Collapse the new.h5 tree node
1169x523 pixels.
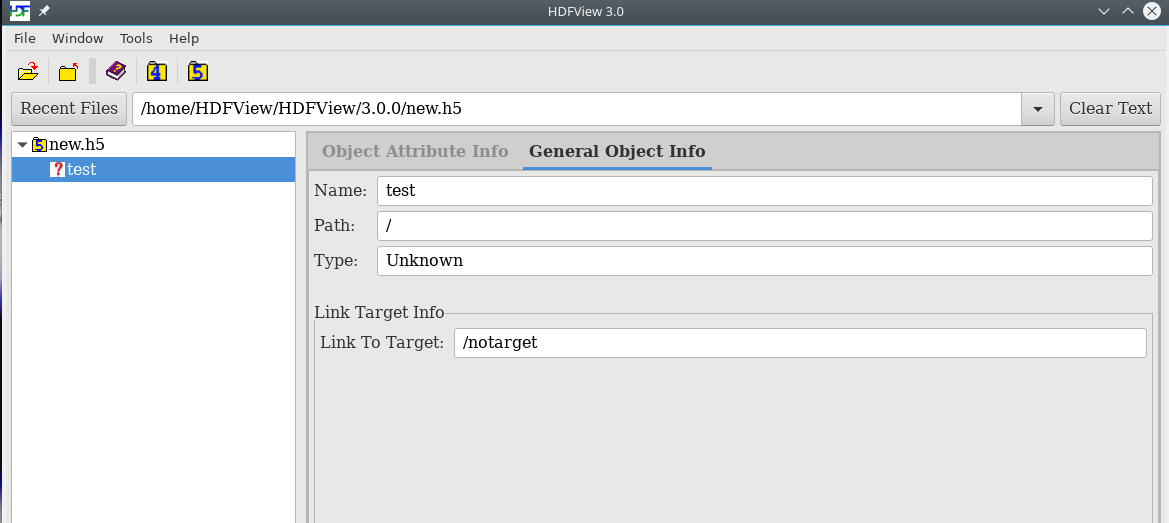point(22,145)
